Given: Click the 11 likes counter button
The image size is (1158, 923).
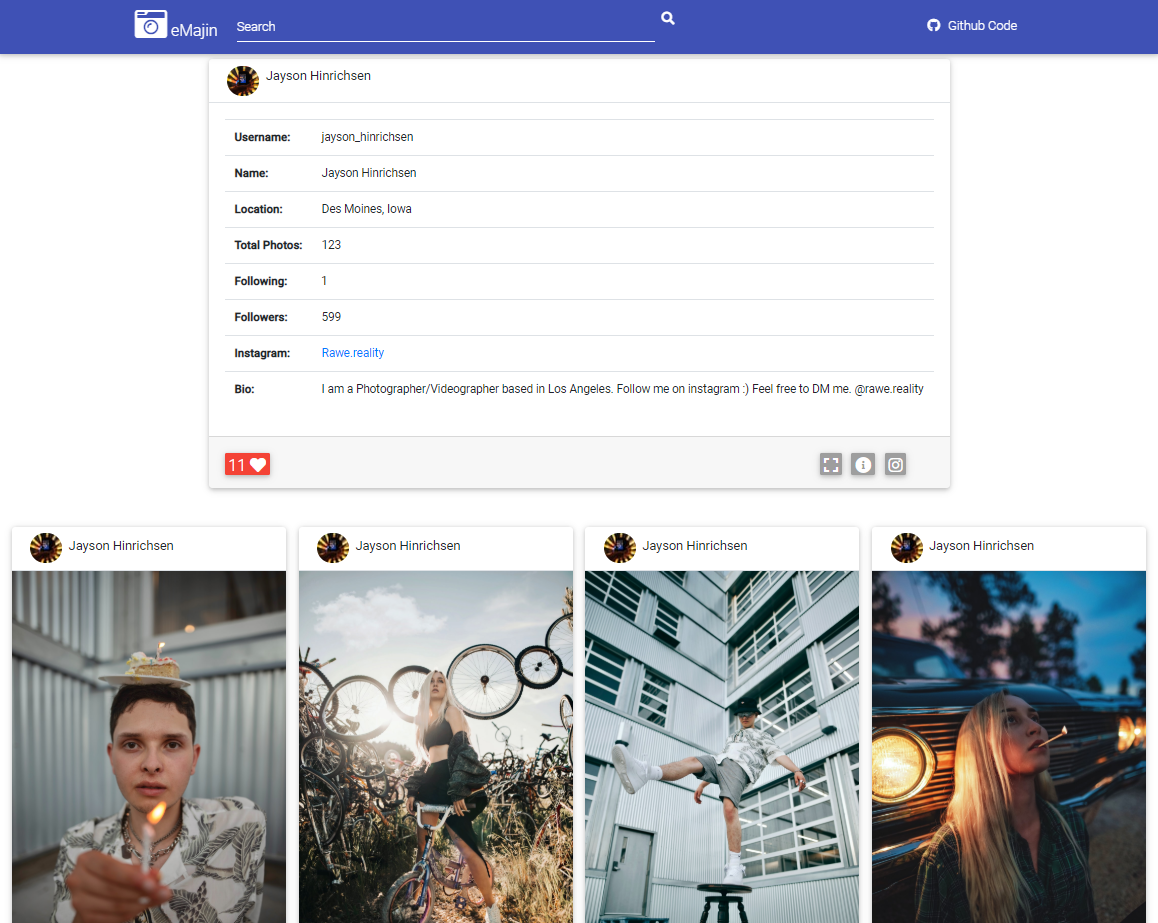Looking at the screenshot, I should pyautogui.click(x=247, y=464).
